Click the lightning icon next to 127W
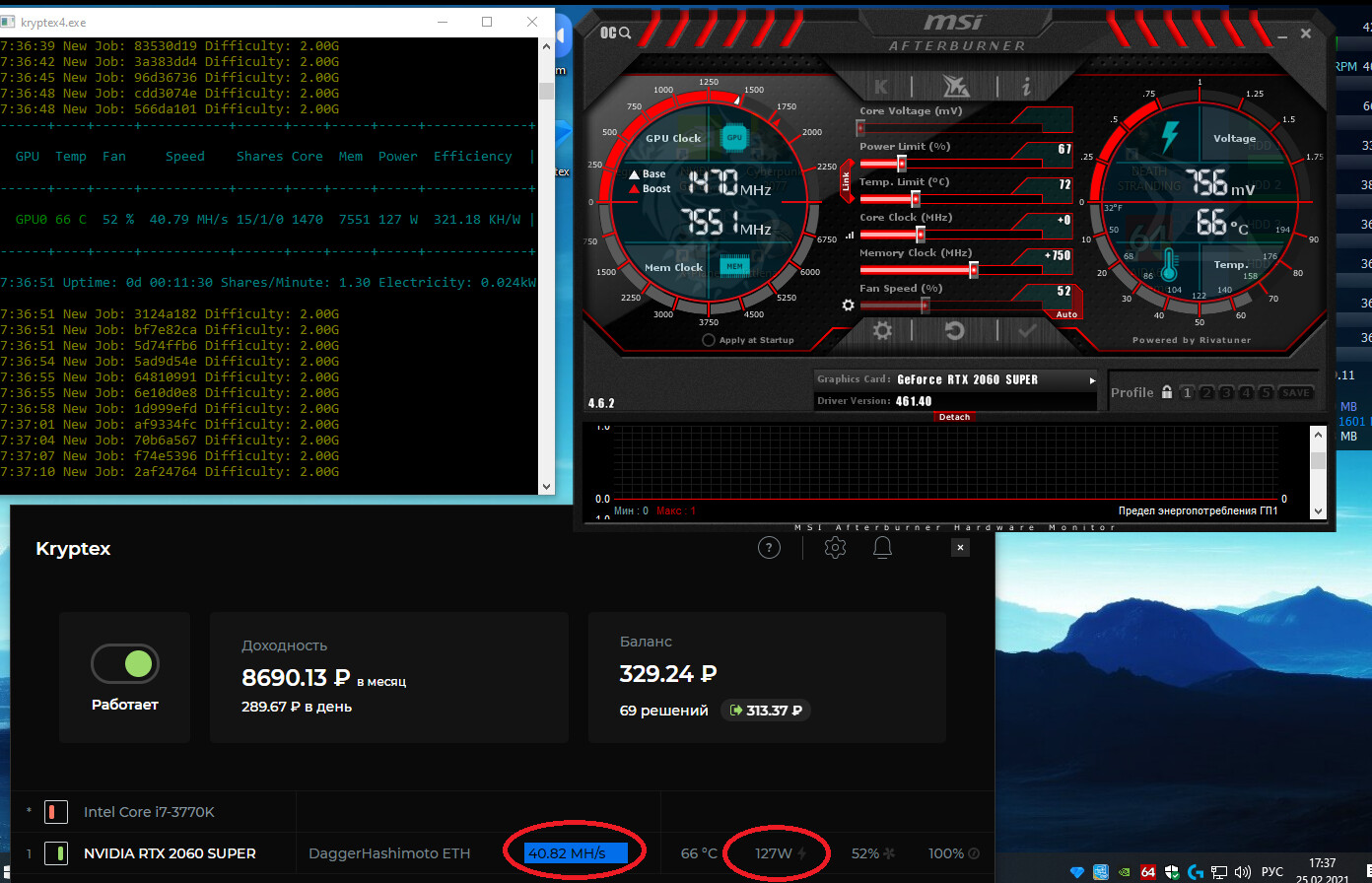 pos(802,853)
